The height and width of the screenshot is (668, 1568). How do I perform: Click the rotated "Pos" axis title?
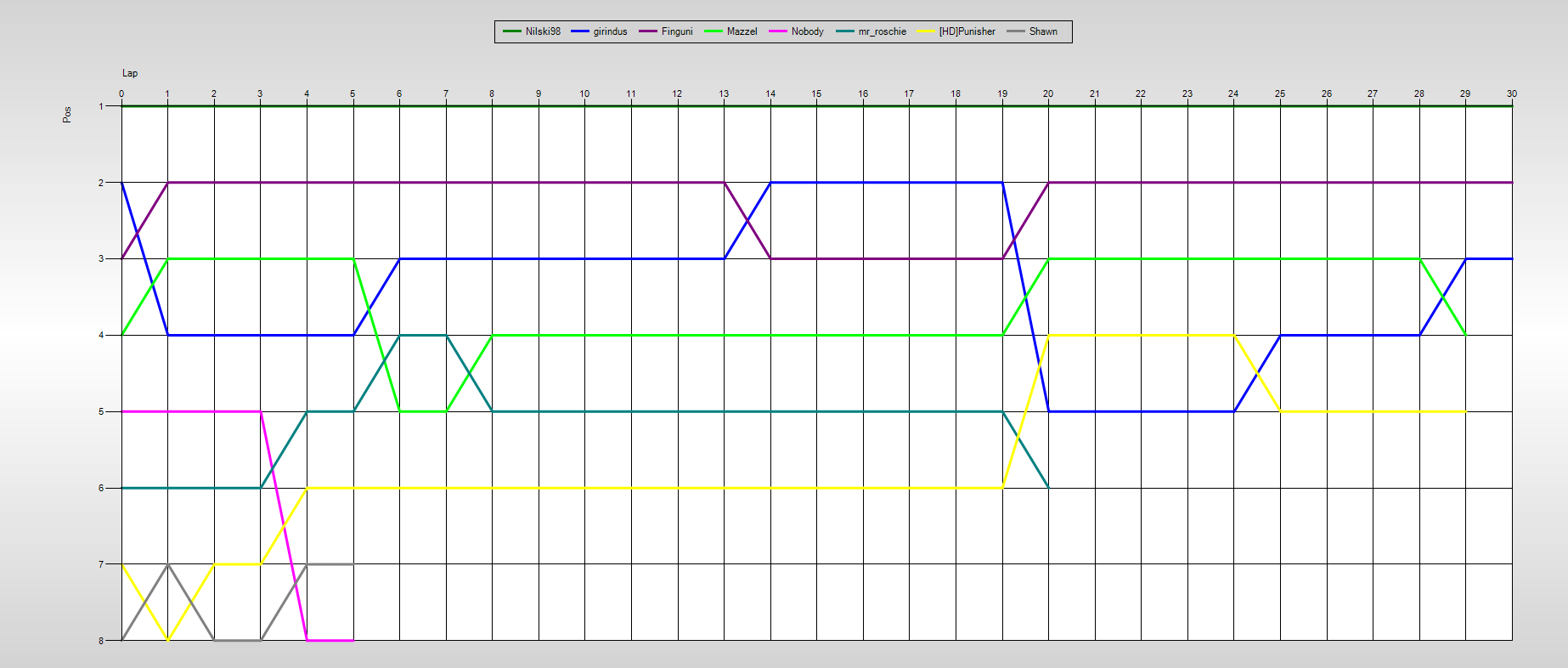(x=67, y=114)
